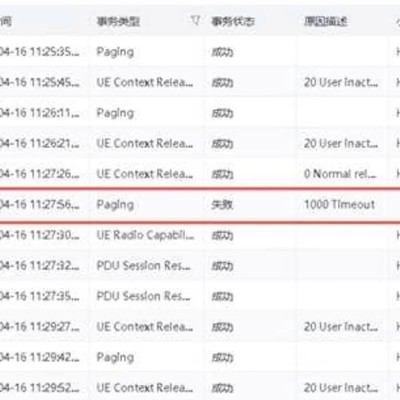Screen dimensions: 400x400
Task: Select the timestamp 04-16 11:27:26 cell
Action: 40,174
